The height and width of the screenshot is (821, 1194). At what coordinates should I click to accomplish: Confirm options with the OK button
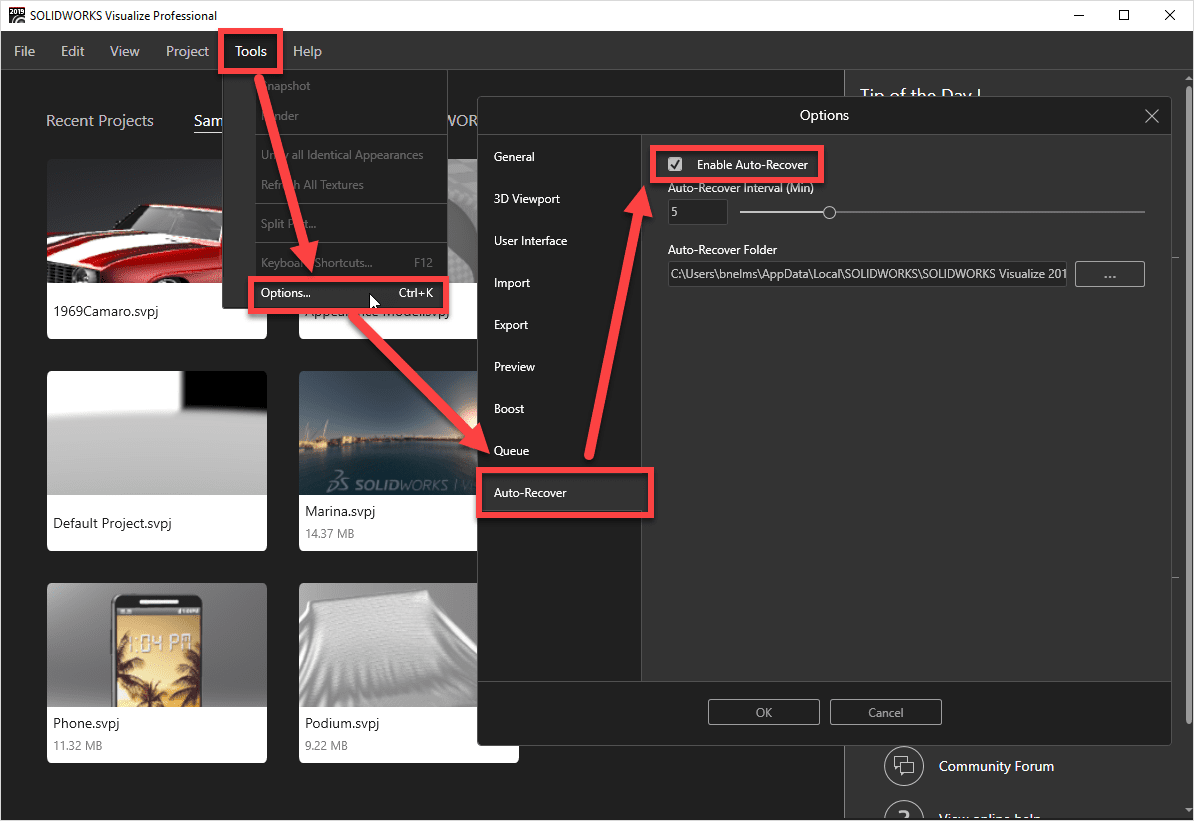[764, 712]
